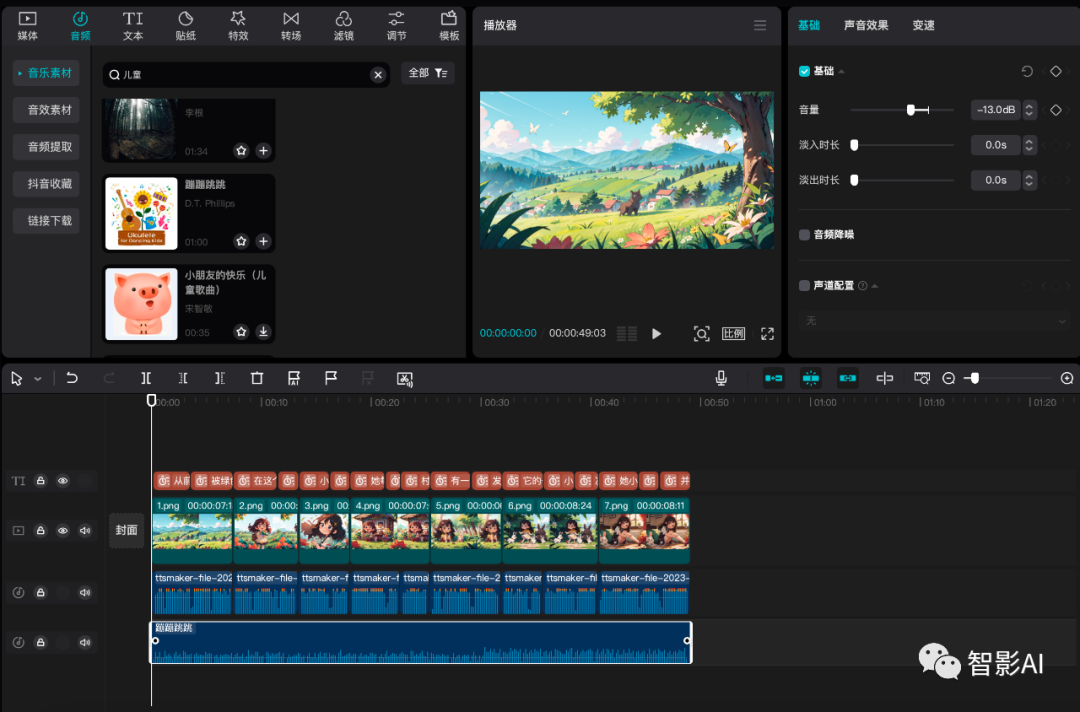
Task: Click the undo arrow in timeline toolbar
Action: pyautogui.click(x=72, y=378)
